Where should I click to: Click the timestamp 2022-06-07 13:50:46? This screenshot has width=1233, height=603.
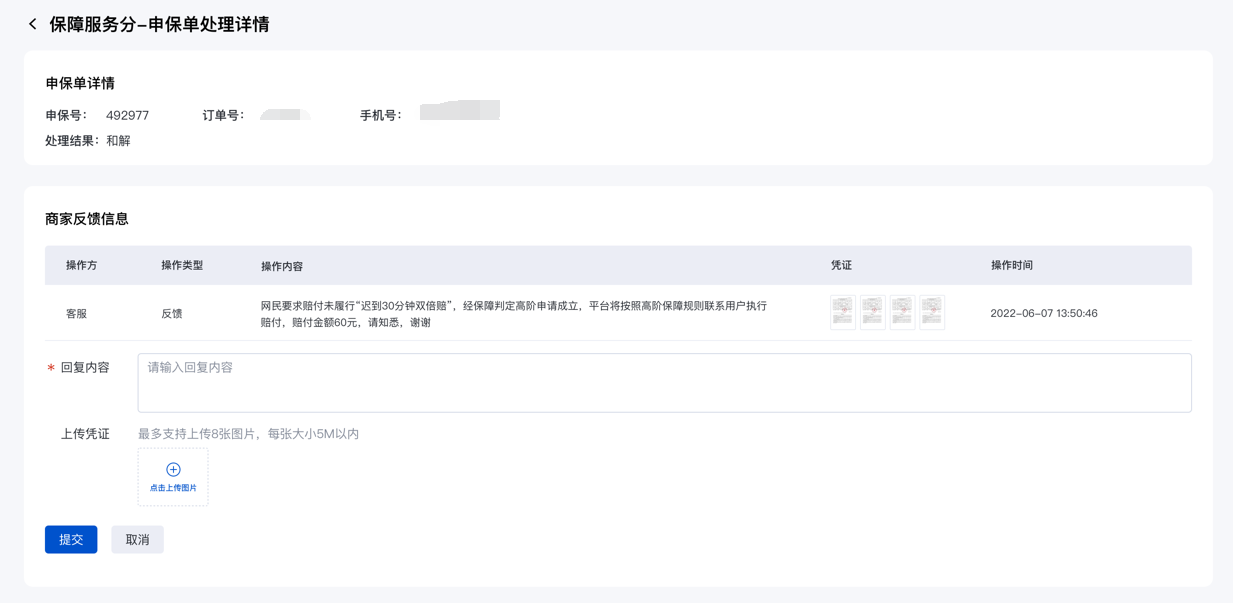point(1043,314)
